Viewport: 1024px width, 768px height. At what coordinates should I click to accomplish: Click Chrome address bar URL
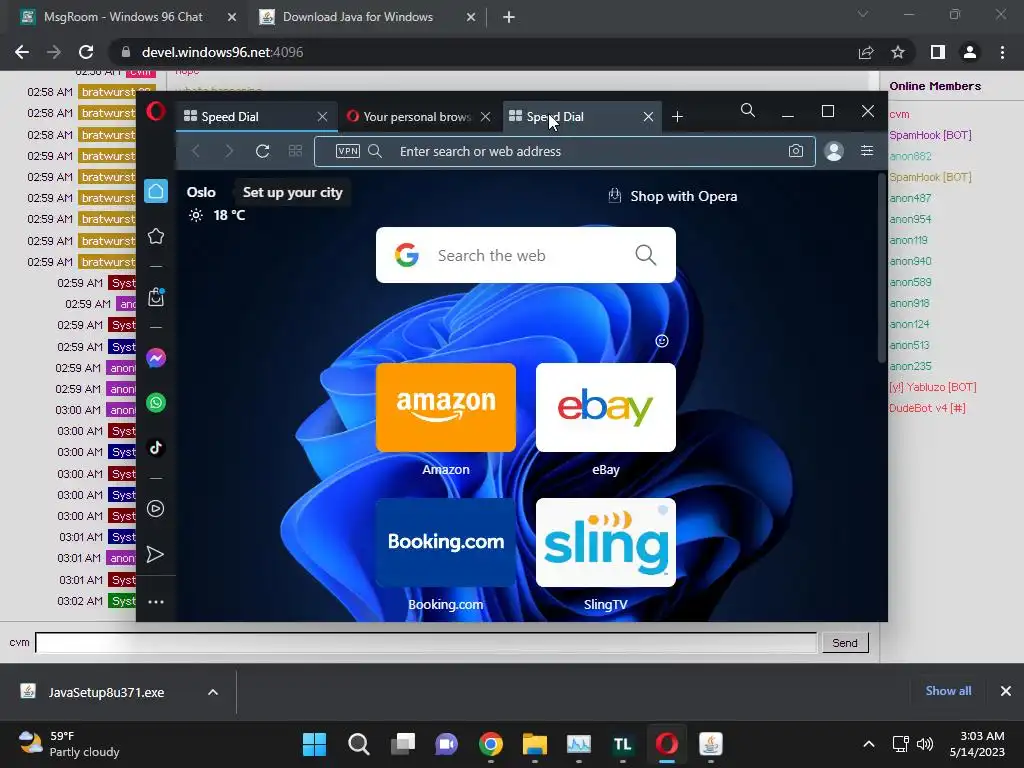click(x=222, y=52)
